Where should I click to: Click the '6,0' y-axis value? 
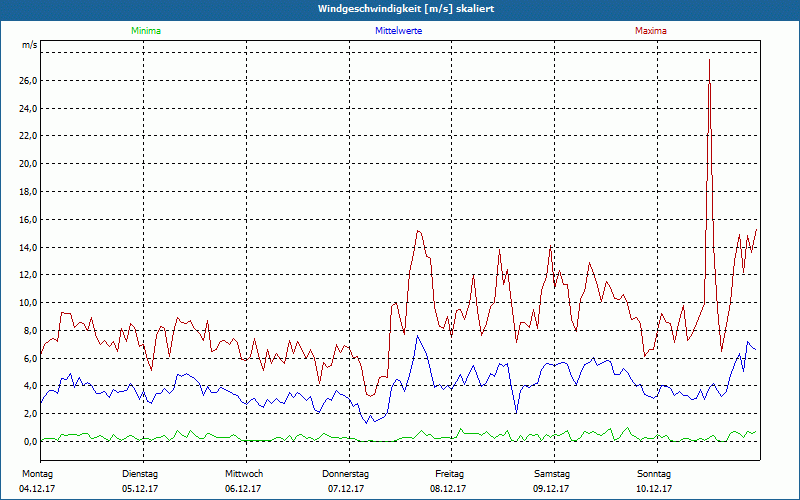click(29, 359)
